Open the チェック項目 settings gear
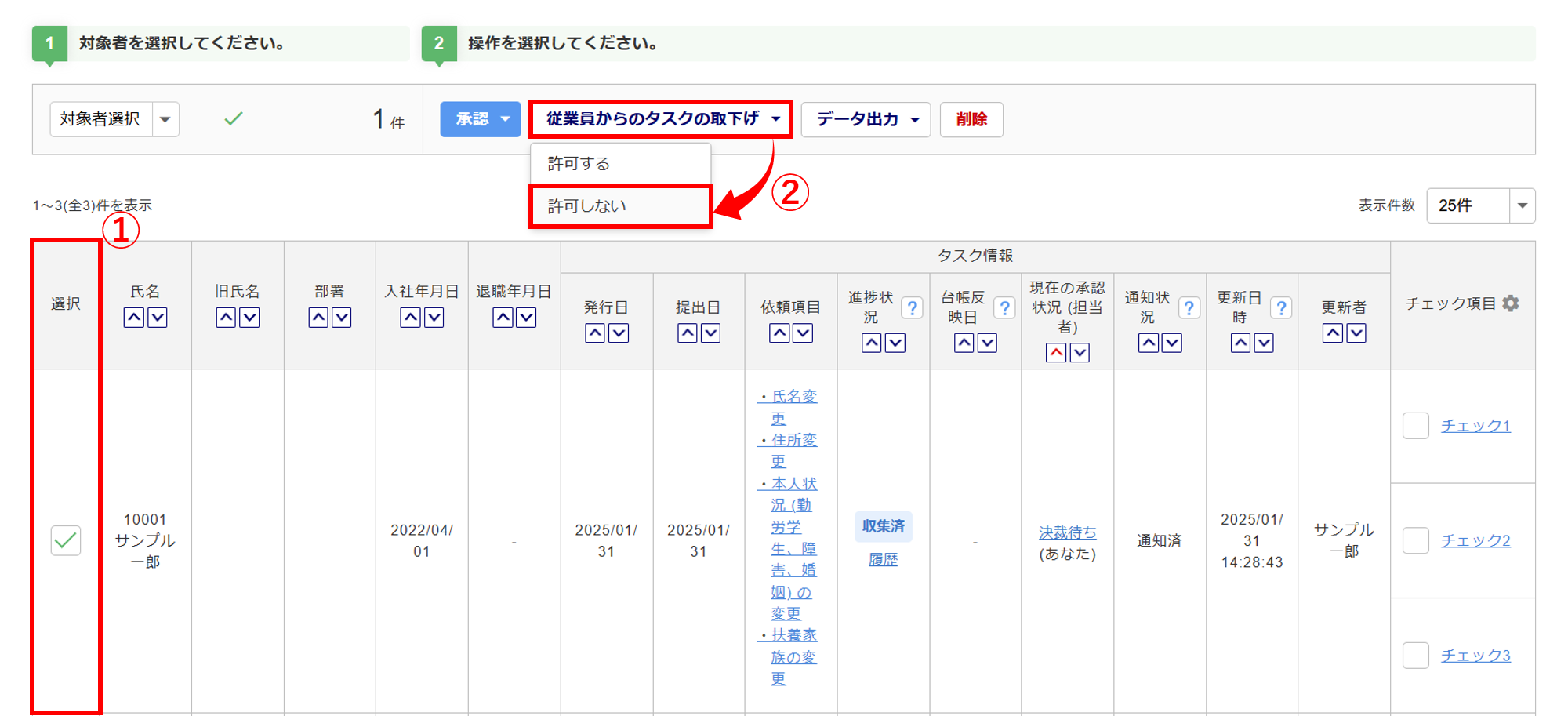Image resolution: width=1568 pixels, height=716 pixels. tap(1511, 303)
